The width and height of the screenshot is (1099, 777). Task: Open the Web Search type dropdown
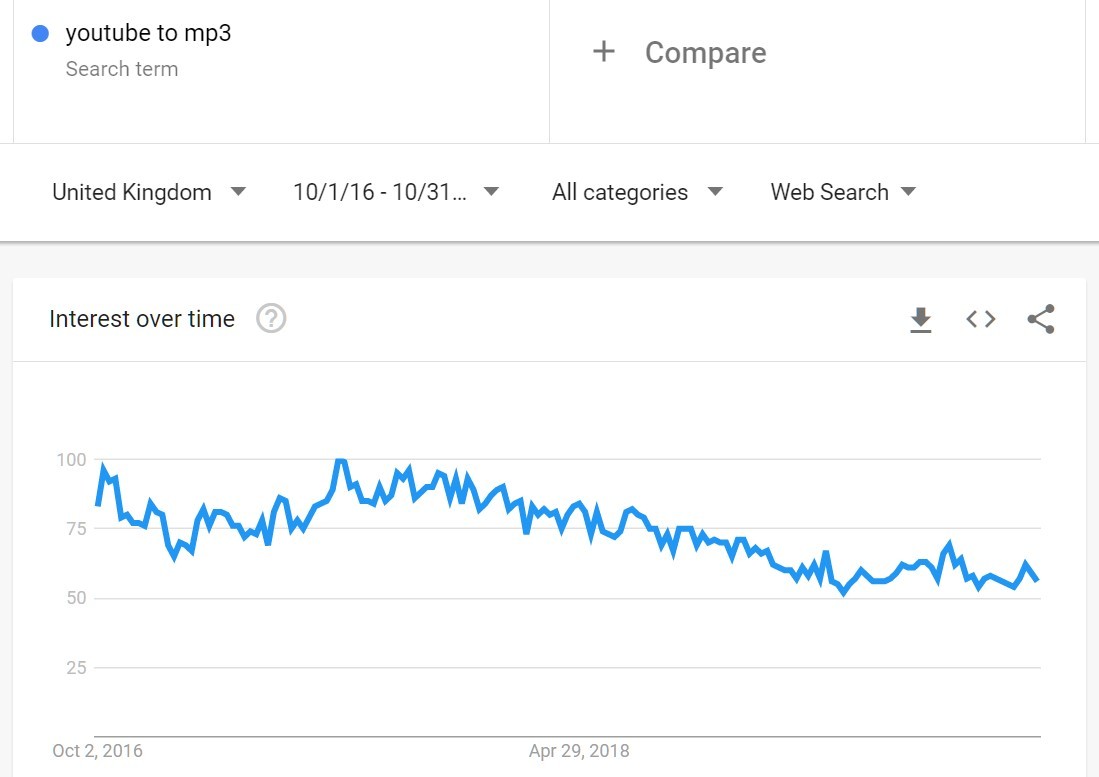829,192
